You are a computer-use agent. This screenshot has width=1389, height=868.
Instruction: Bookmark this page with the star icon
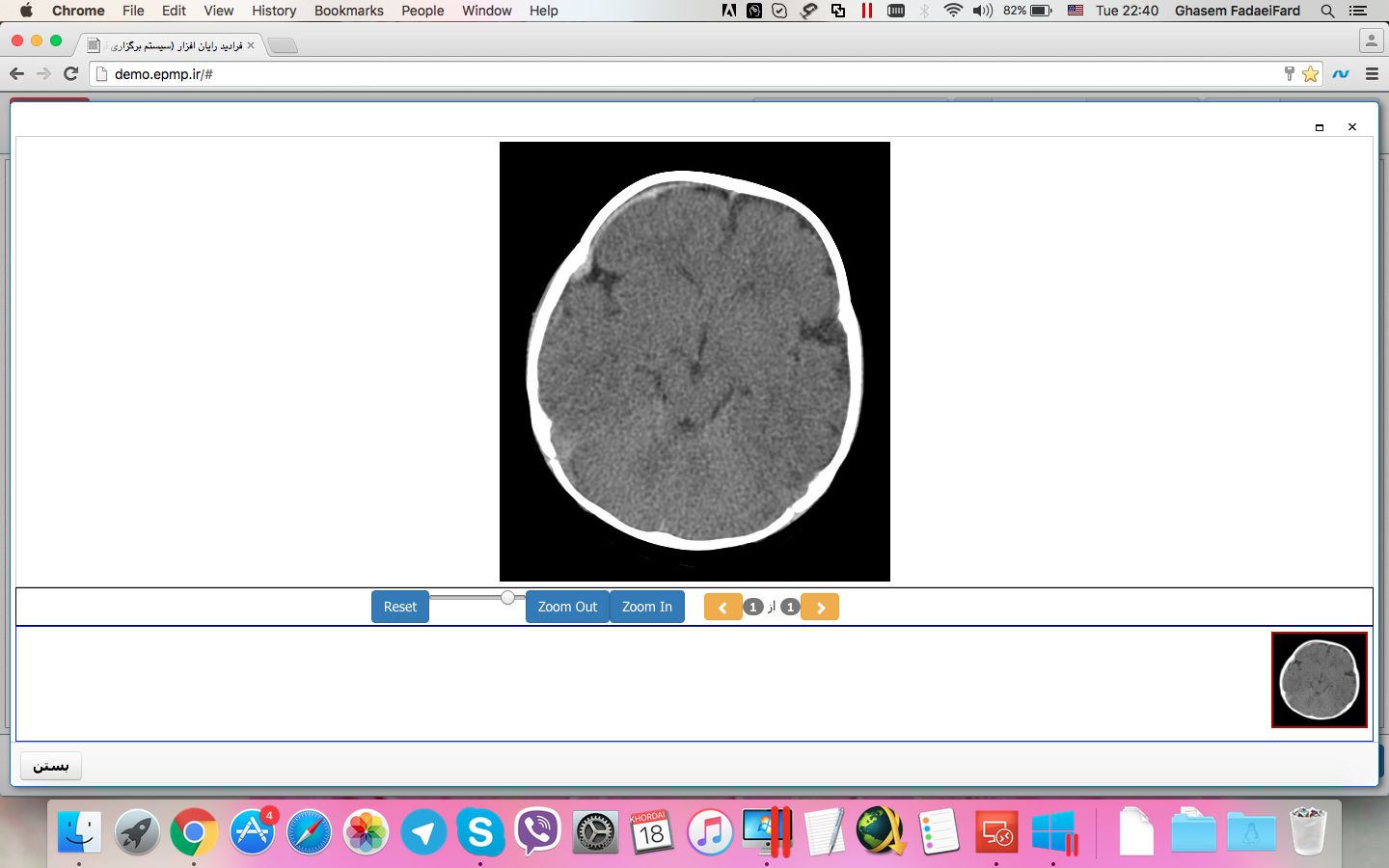1310,74
